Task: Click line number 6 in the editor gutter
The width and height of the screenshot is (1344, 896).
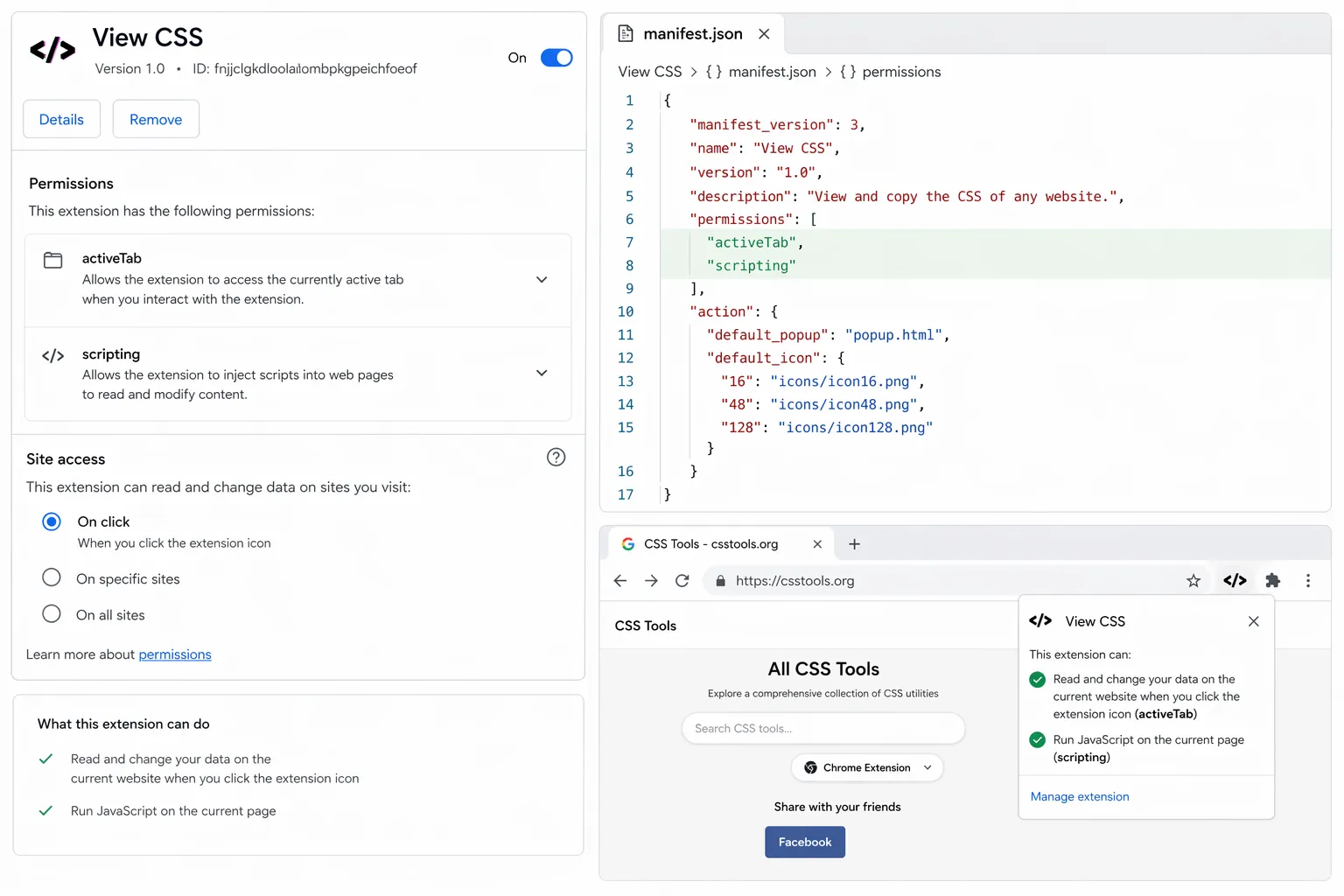Action: click(629, 220)
